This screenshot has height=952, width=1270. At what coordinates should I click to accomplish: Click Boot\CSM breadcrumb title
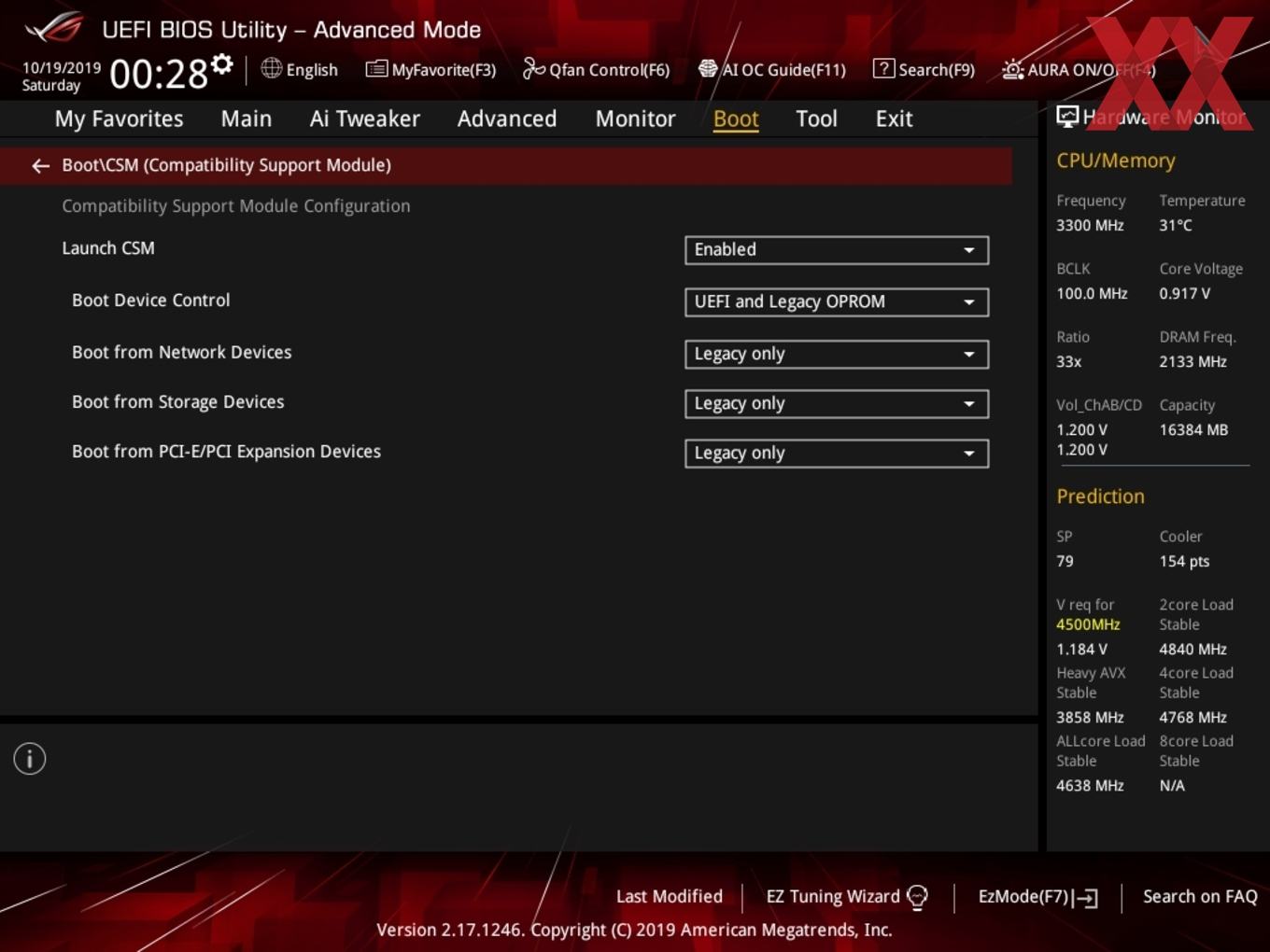227,165
